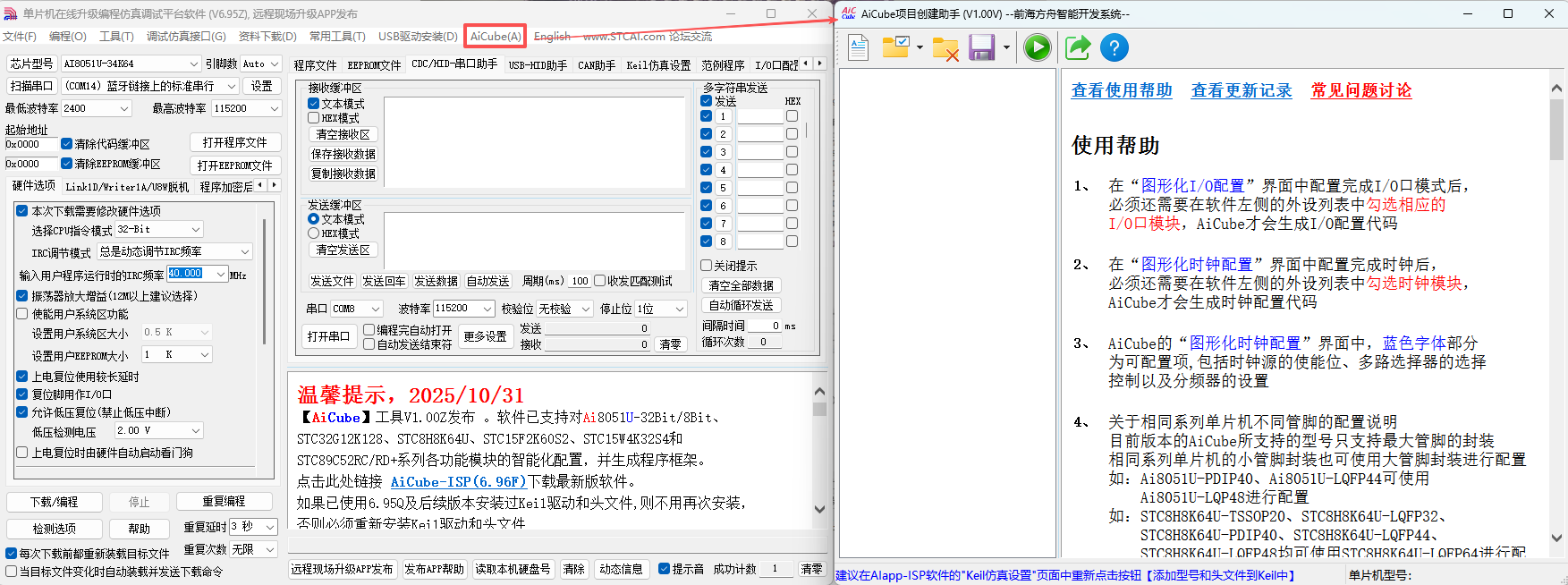Screen dimensions: 1568x585
Task: Open the 最高波特率 115200 dropdown
Action: 274,108
